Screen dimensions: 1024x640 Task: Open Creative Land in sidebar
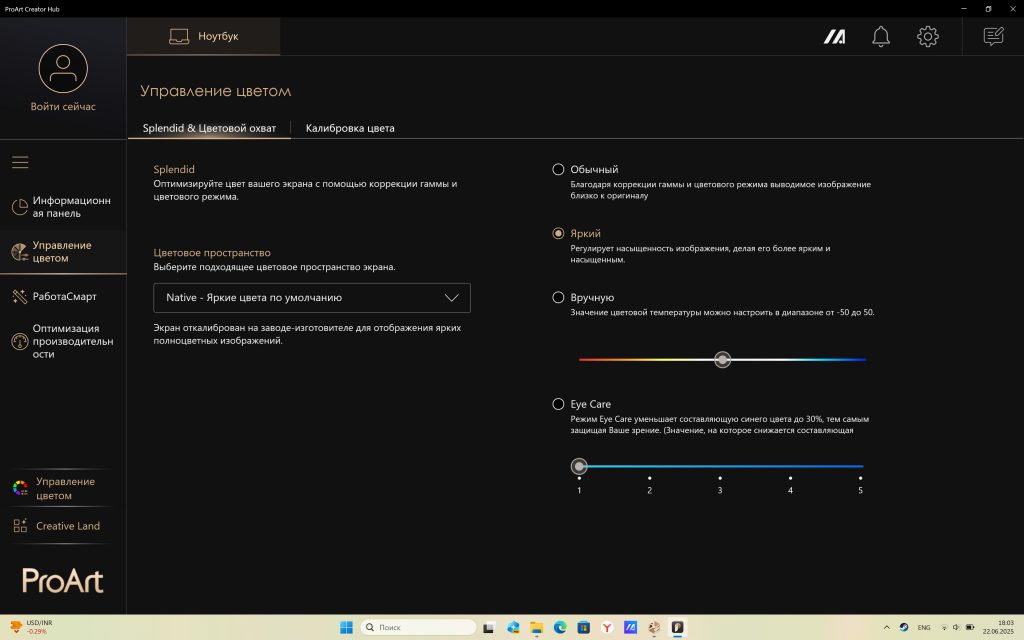click(57, 526)
